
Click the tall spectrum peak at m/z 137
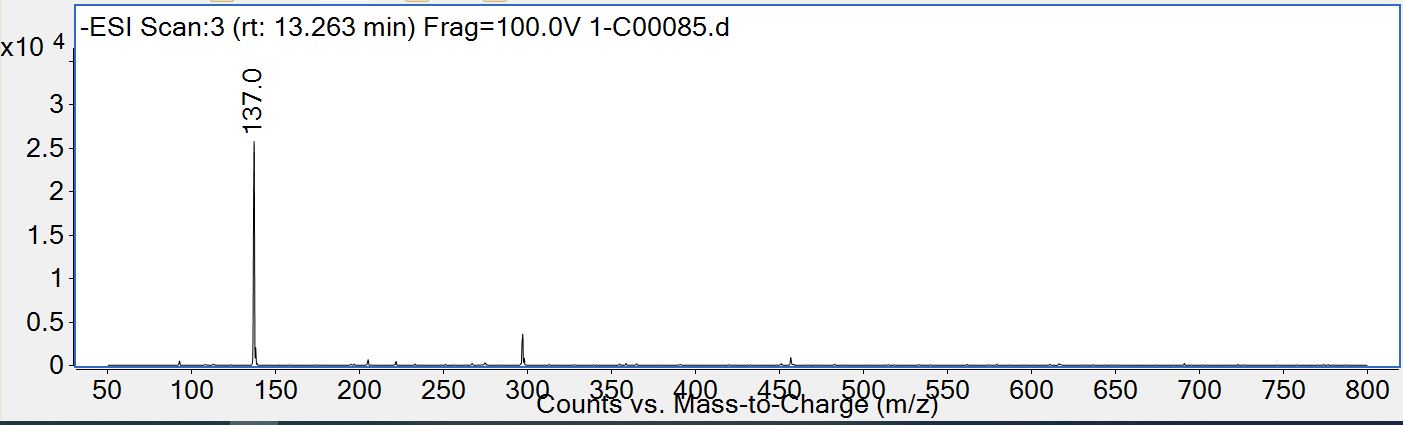[254, 254]
